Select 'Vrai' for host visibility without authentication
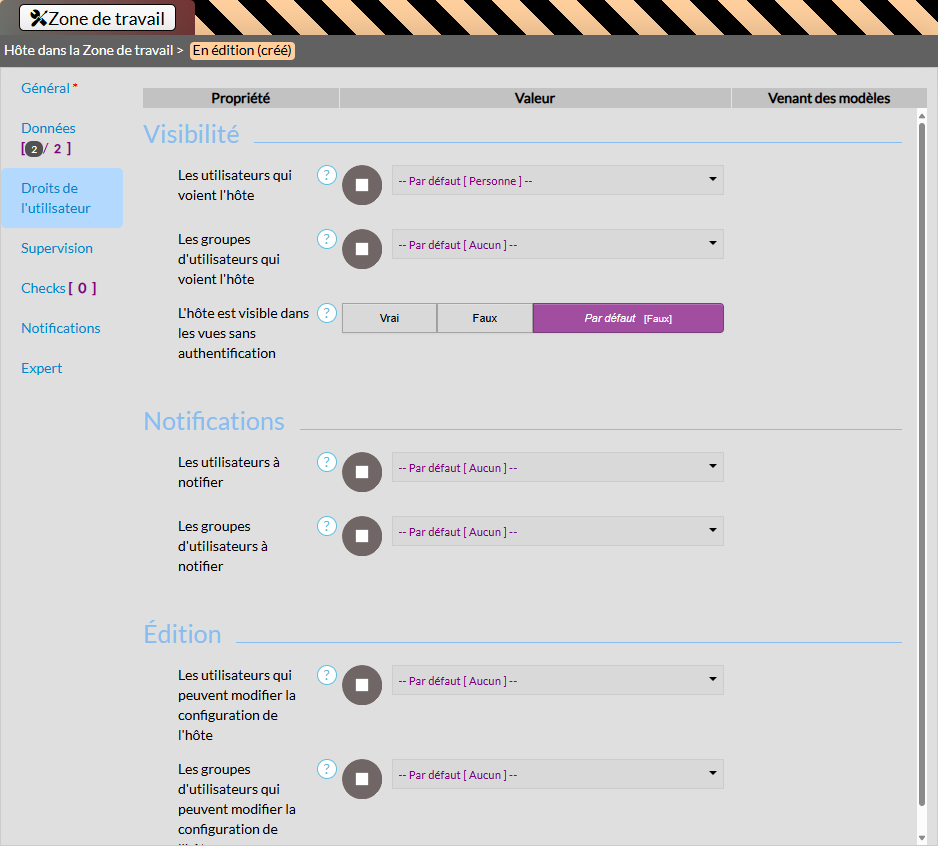 tap(389, 318)
